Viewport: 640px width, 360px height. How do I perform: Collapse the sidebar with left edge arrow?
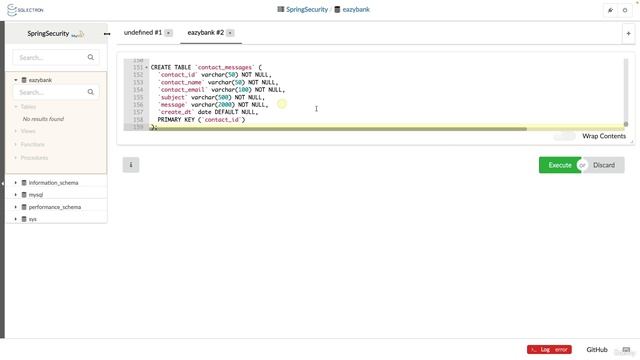pyautogui.click(x=2, y=184)
